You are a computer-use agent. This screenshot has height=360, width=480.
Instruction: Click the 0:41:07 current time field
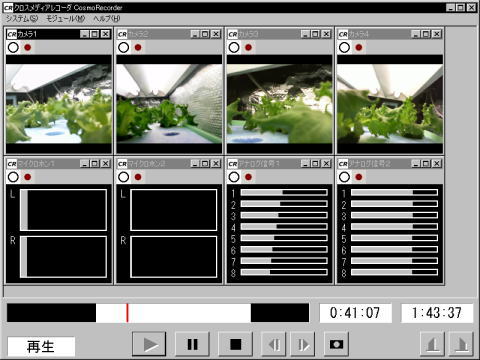(355, 313)
